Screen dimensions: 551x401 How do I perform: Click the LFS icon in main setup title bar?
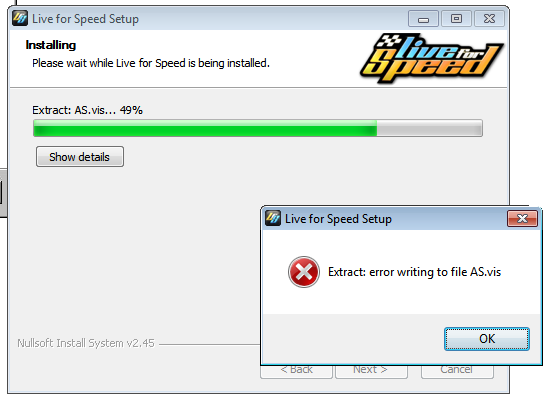tap(20, 18)
